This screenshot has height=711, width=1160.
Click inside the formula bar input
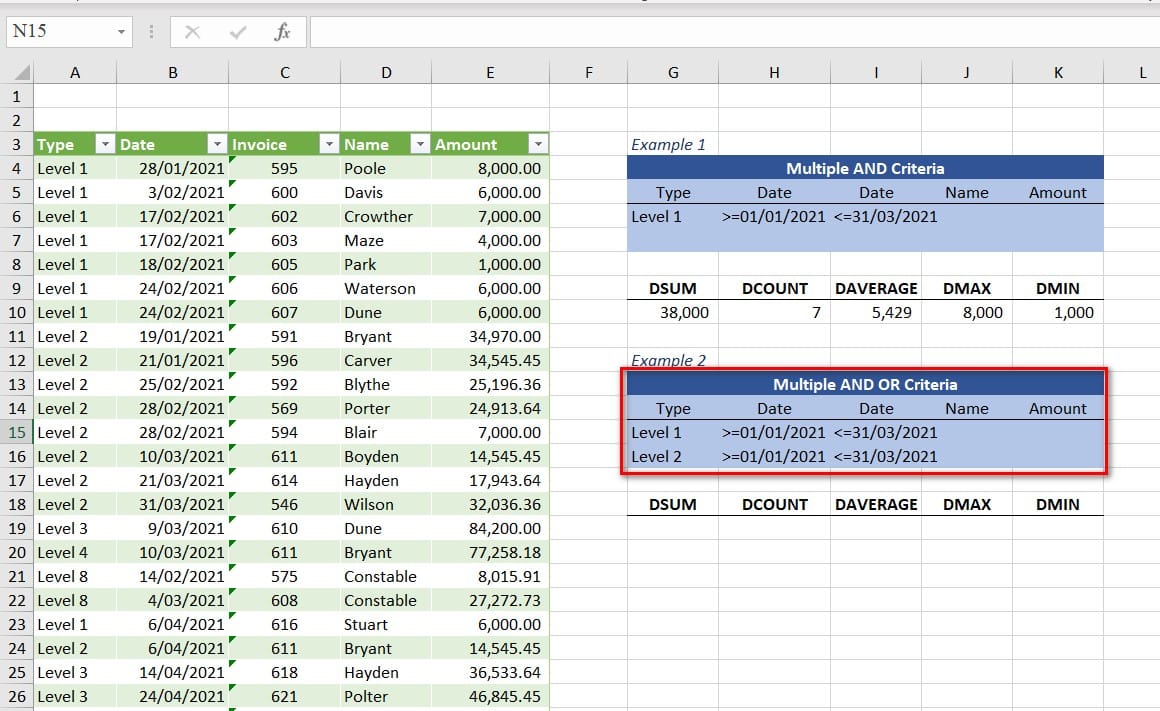(730, 32)
